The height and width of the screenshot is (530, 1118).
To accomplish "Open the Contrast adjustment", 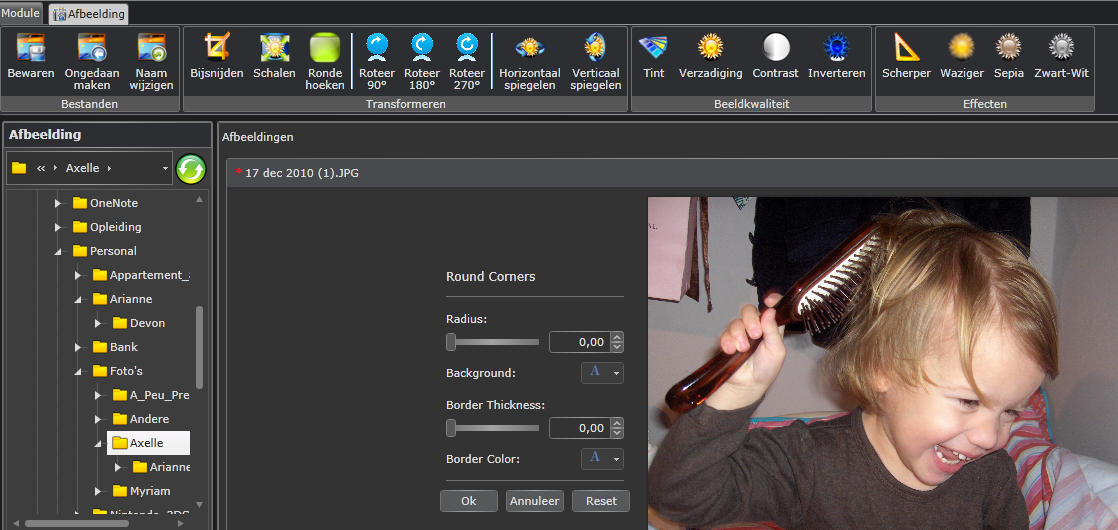I will pyautogui.click(x=776, y=47).
